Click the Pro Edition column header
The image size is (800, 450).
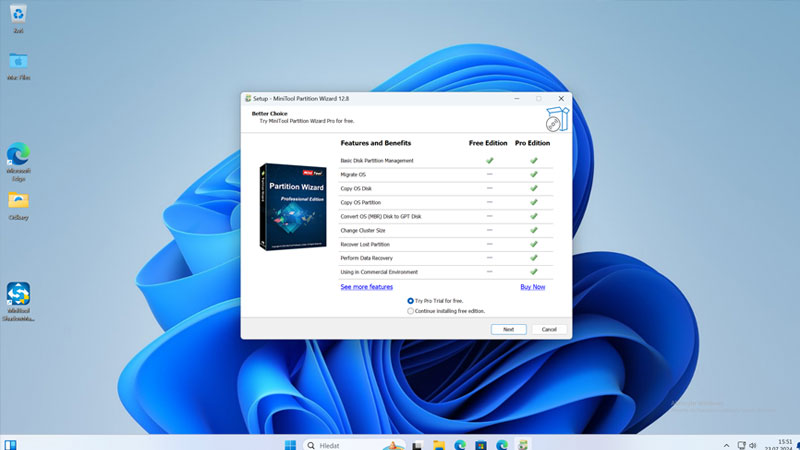pos(532,143)
